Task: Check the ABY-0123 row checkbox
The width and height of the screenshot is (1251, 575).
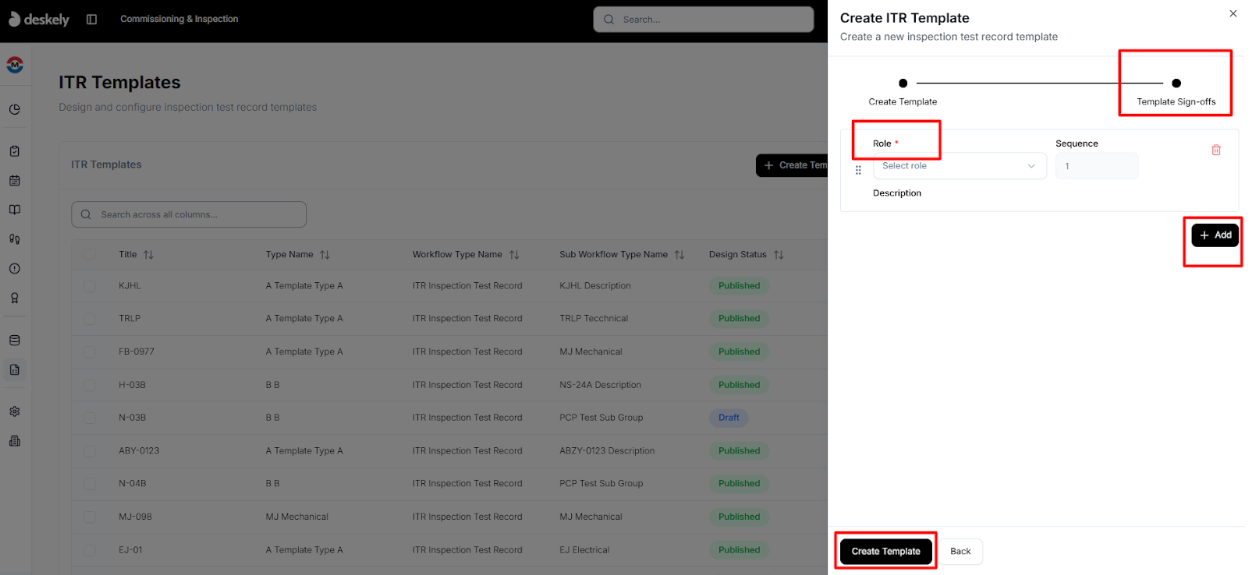Action: tap(89, 451)
